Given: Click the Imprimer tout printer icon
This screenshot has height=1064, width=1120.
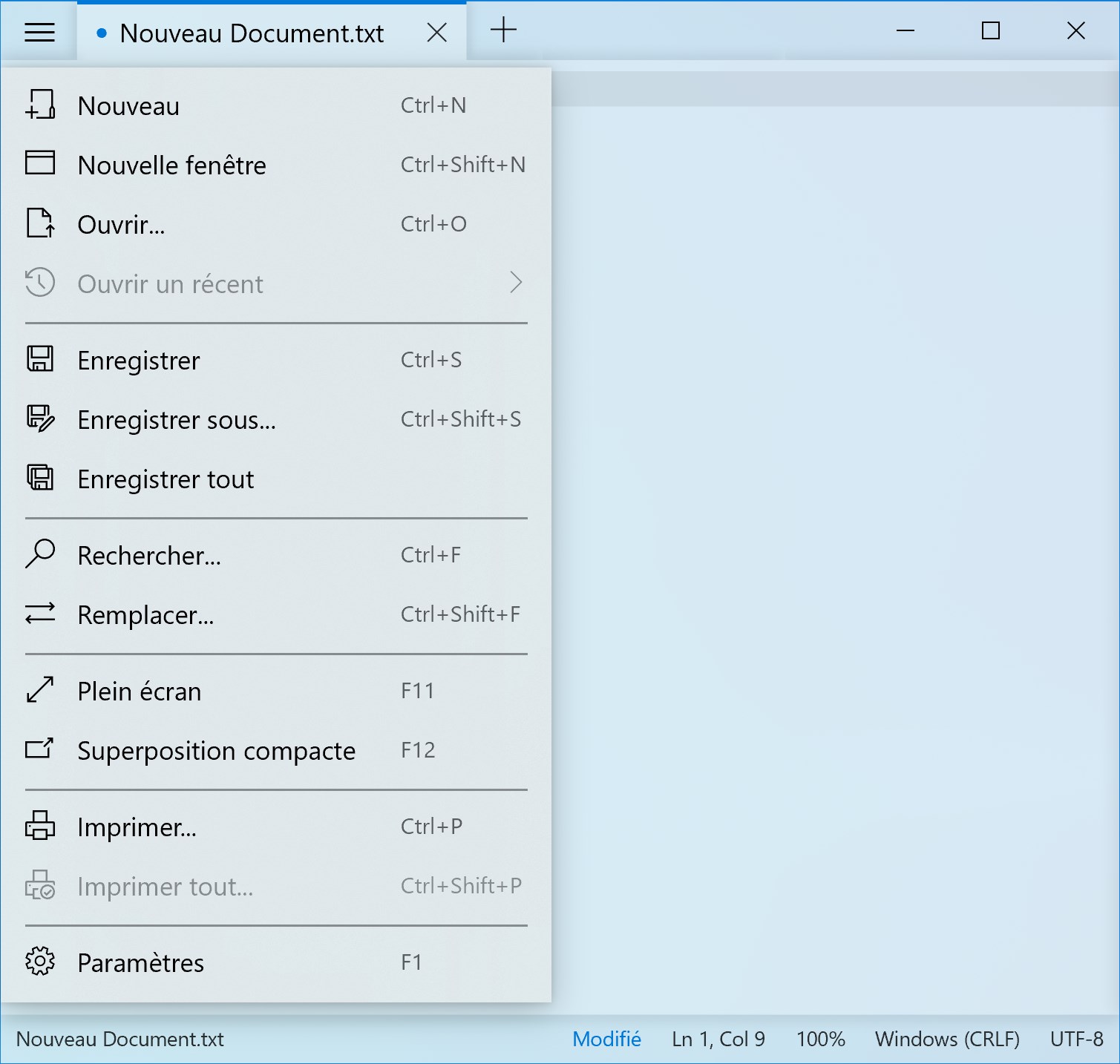Looking at the screenshot, I should click(40, 885).
